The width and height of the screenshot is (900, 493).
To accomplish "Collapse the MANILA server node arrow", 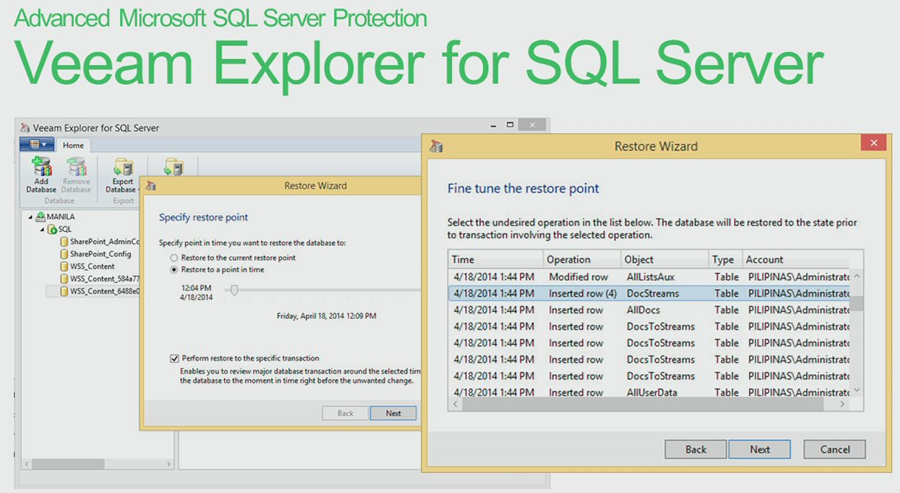I will tap(30, 217).
